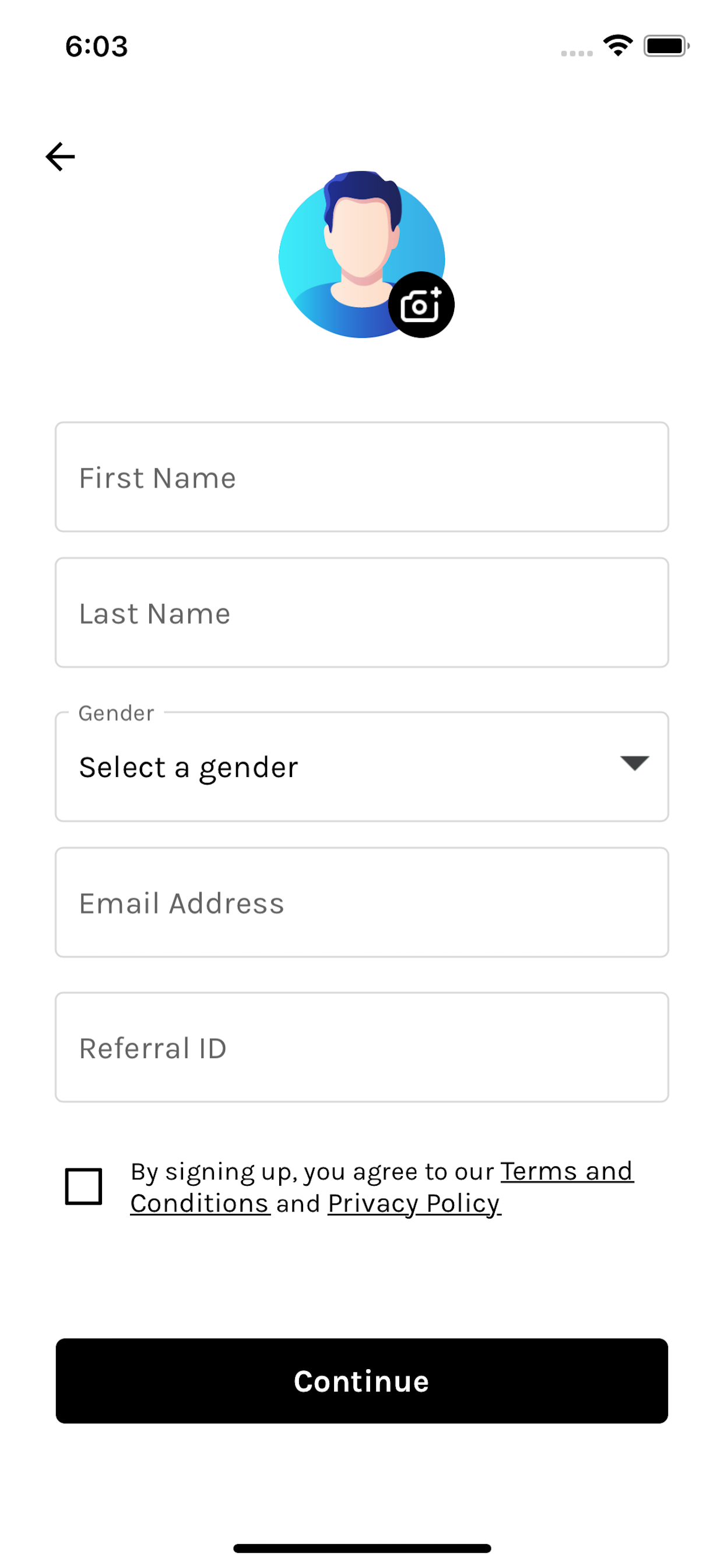Image resolution: width=724 pixels, height=1568 pixels.
Task: Open the Privacy Policy link
Action: [414, 1204]
